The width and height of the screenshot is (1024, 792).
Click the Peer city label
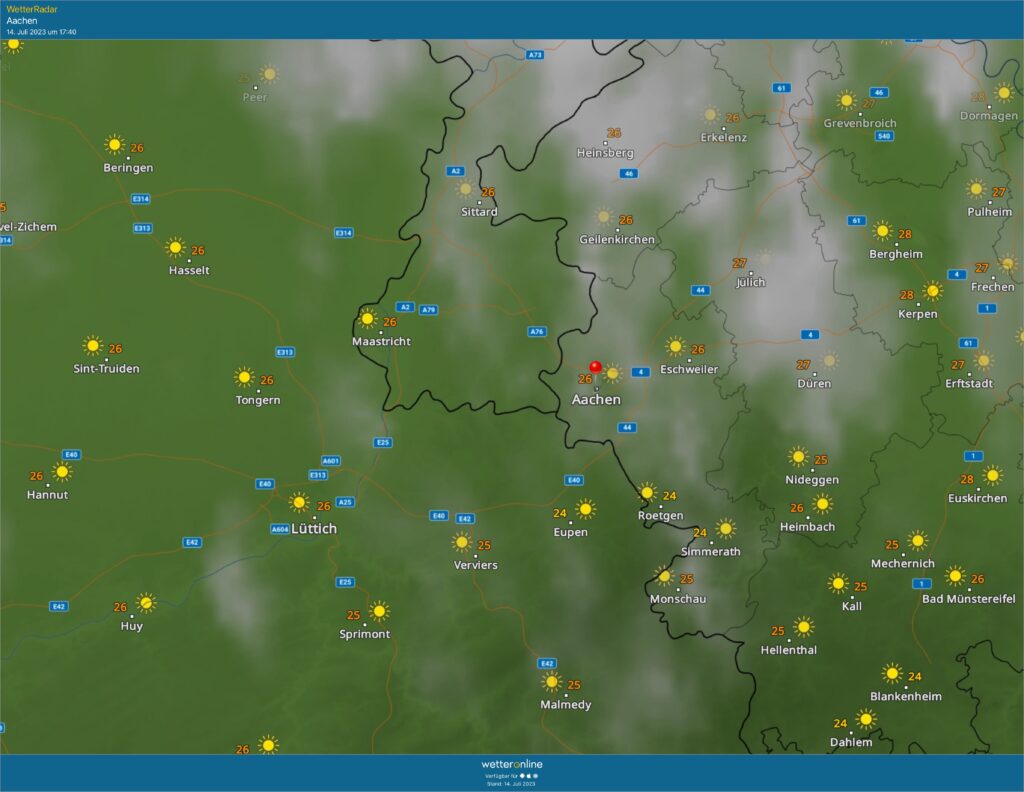255,97
